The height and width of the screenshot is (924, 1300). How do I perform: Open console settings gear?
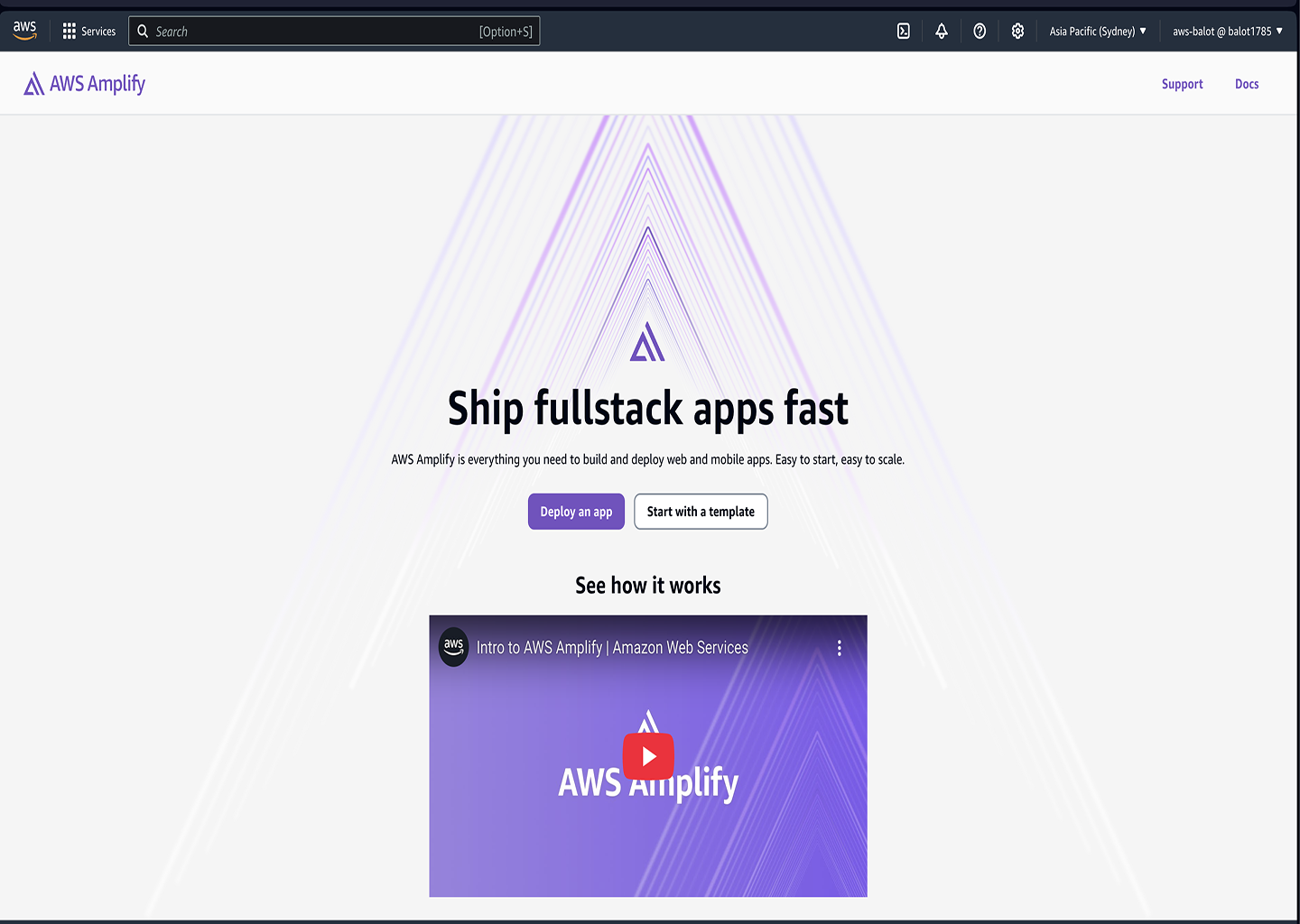pyautogui.click(x=1017, y=32)
